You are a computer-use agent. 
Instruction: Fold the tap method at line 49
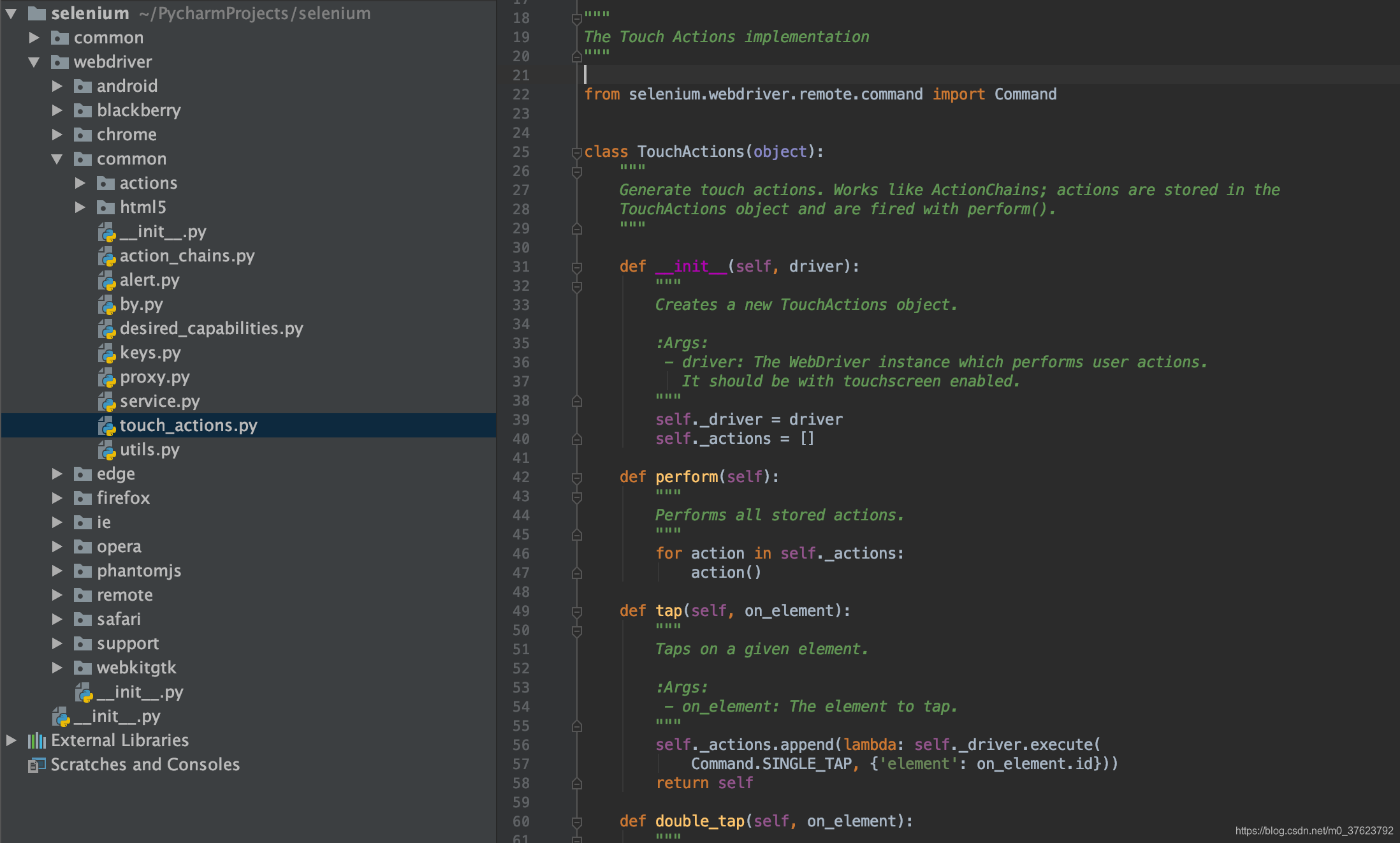(576, 612)
